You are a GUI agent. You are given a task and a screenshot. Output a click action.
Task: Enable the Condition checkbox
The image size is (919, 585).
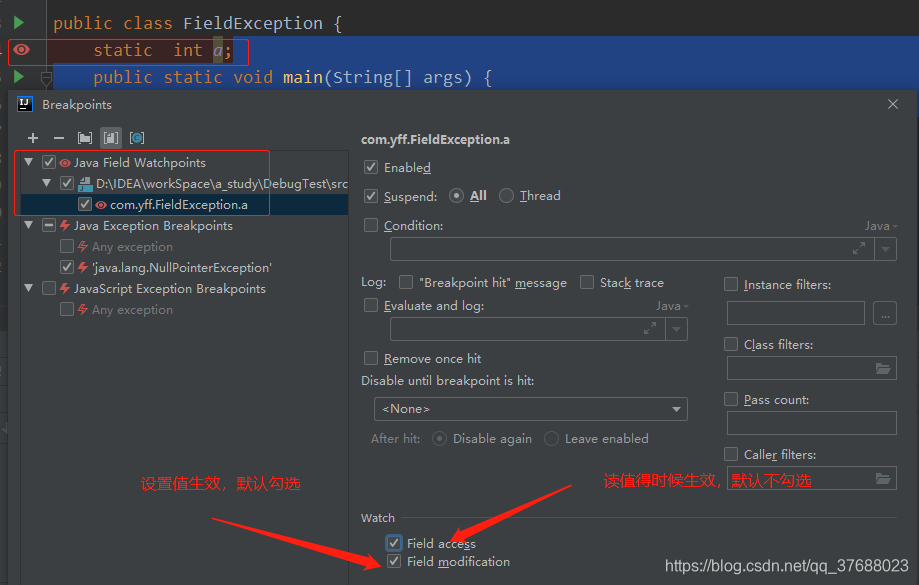(x=371, y=225)
